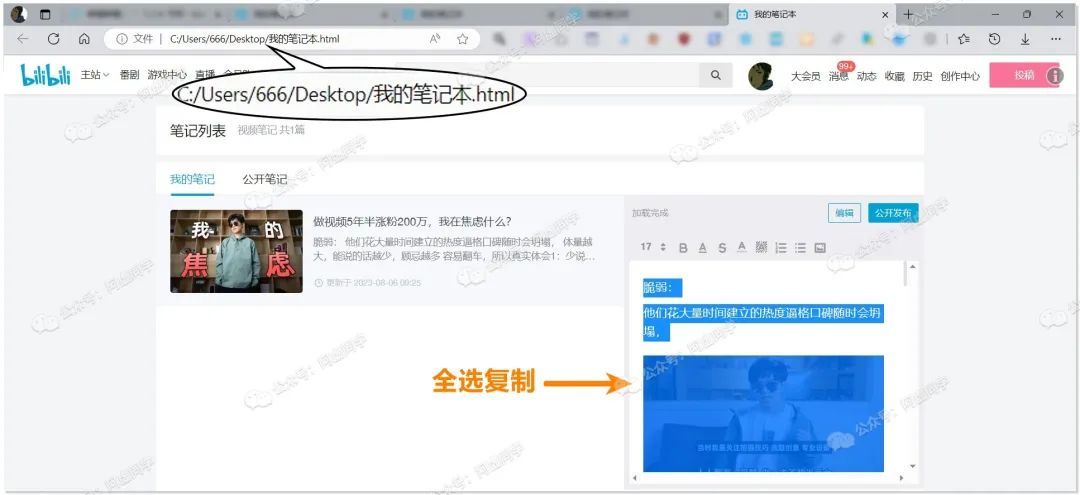The height and width of the screenshot is (495, 1080).
Task: Open the browser downloads icon
Action: (x=1025, y=39)
